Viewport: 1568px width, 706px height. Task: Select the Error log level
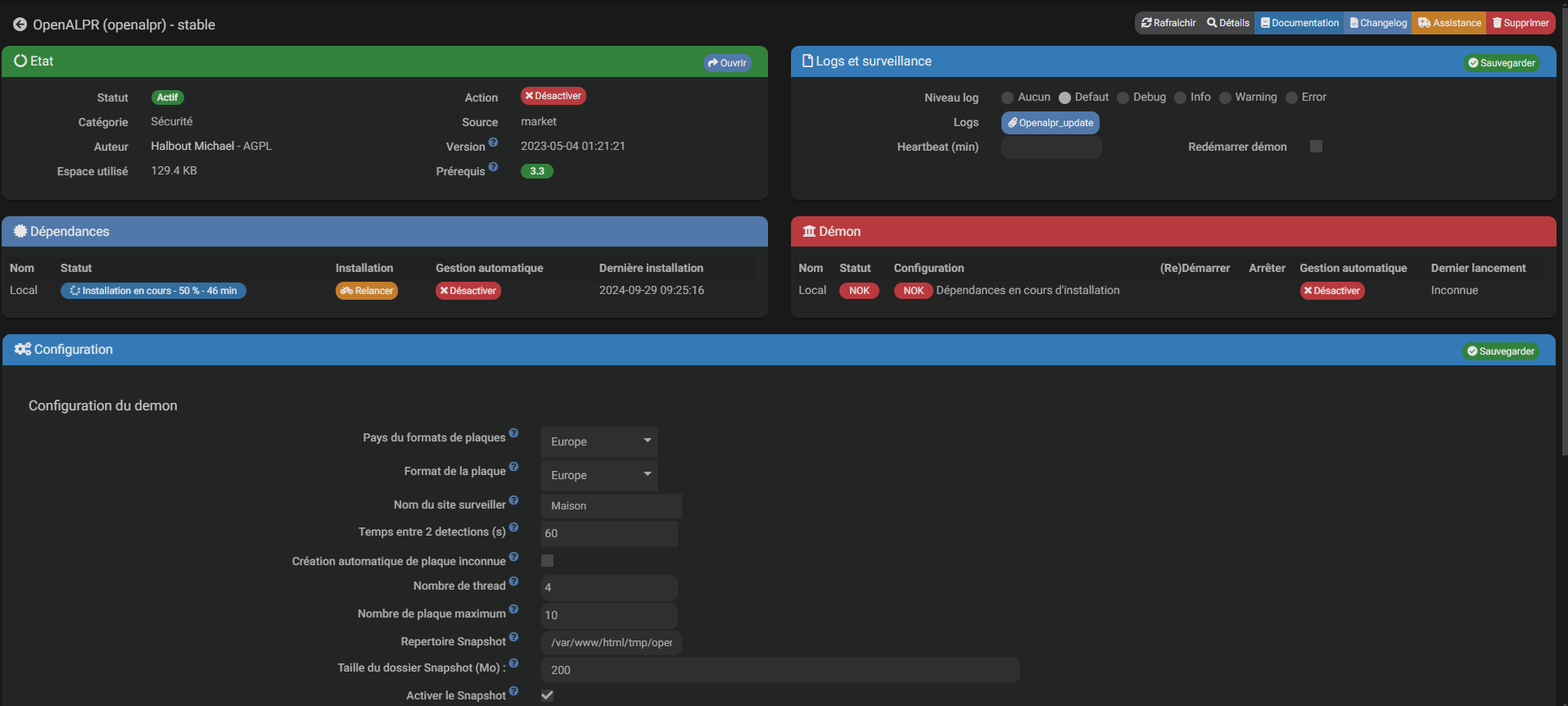pyautogui.click(x=1291, y=97)
